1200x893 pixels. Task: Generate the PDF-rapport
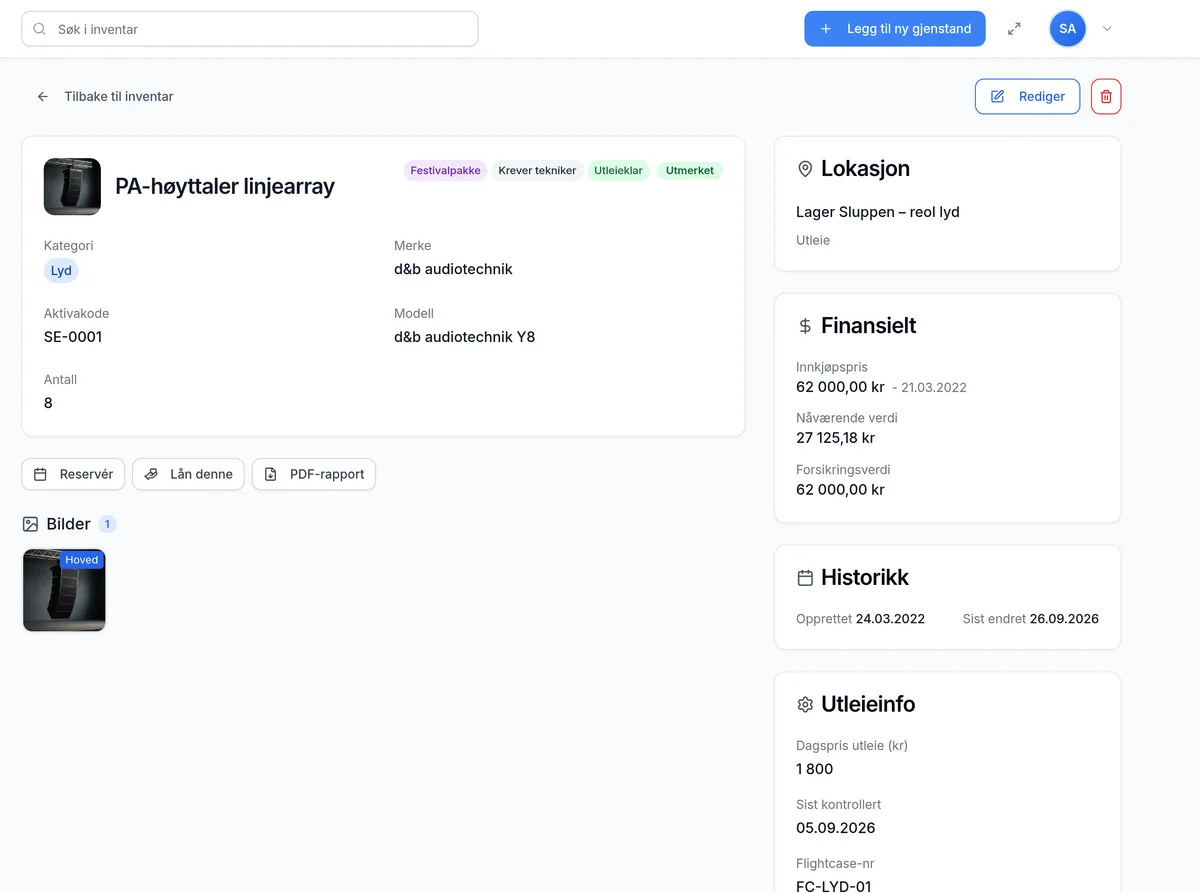pyautogui.click(x=314, y=474)
